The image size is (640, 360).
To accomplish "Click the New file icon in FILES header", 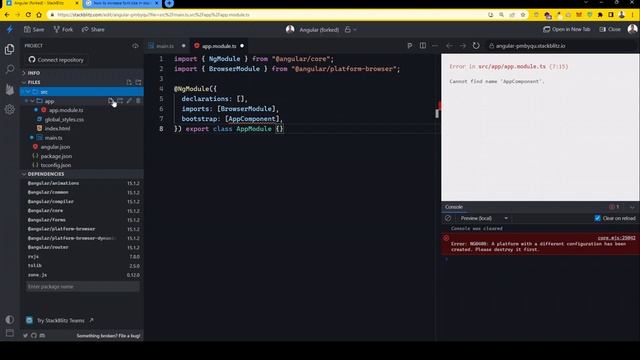I will 129,82.
